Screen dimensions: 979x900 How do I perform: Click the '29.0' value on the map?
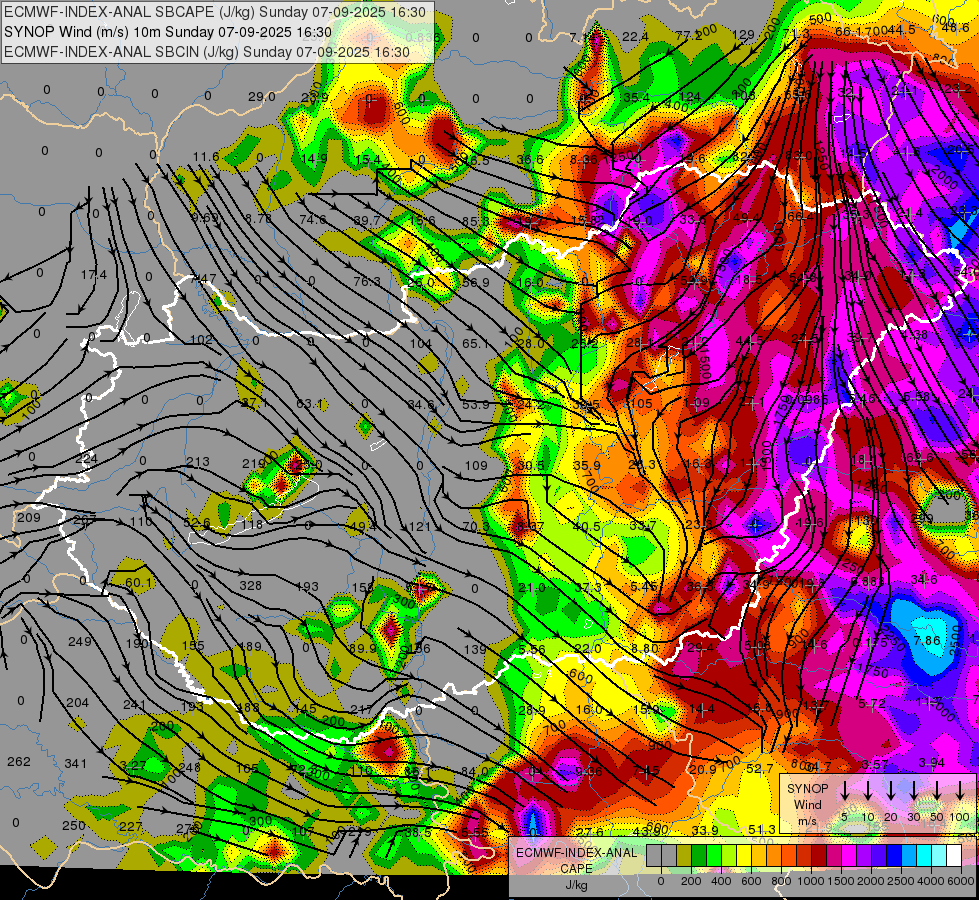coord(262,97)
